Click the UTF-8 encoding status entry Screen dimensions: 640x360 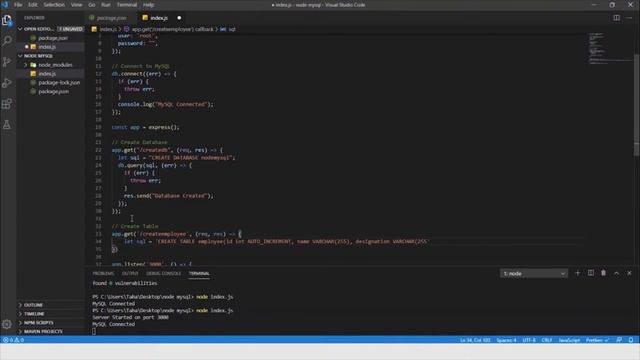(x=529, y=340)
